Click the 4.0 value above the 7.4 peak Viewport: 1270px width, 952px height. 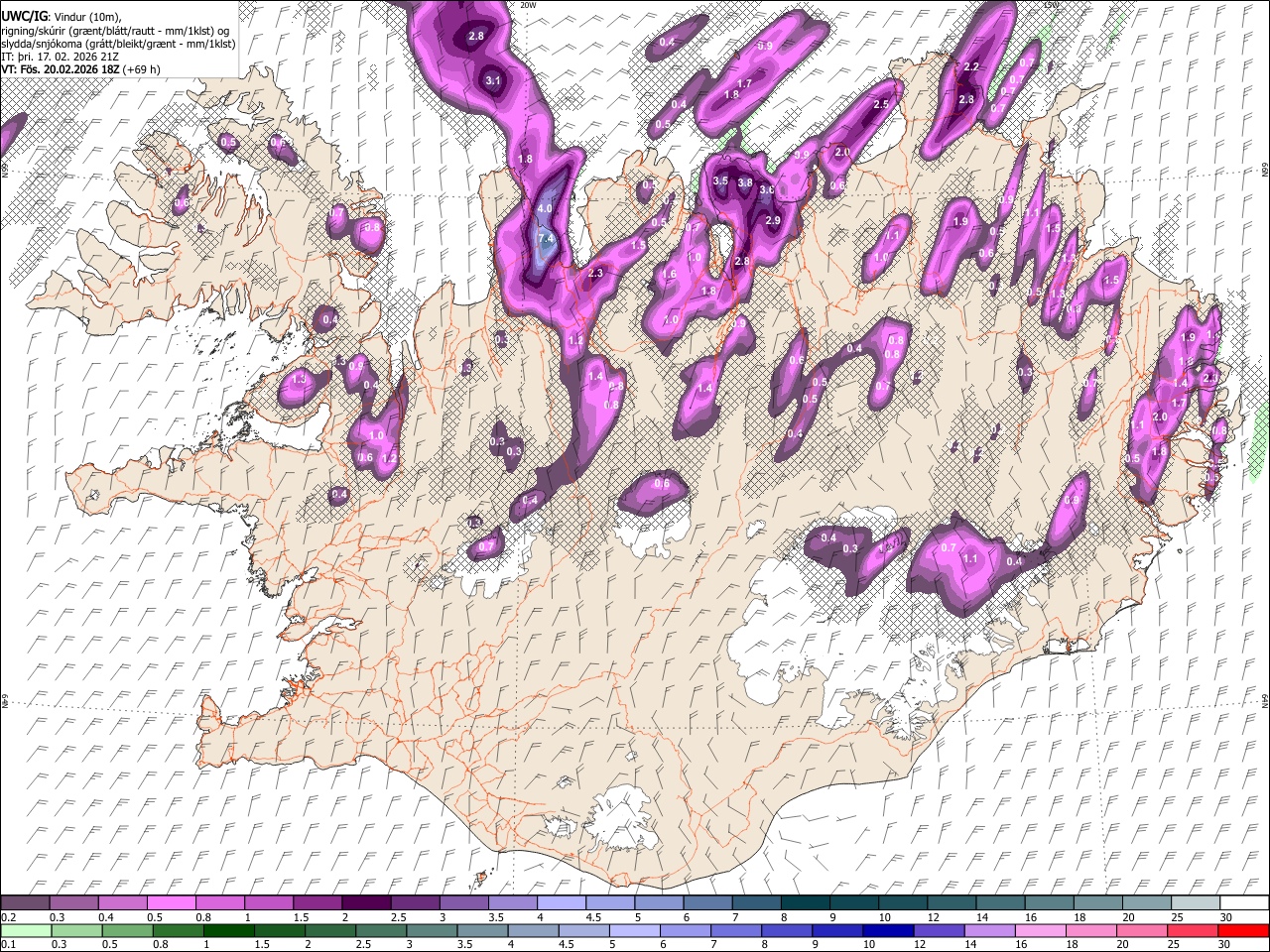click(x=545, y=209)
